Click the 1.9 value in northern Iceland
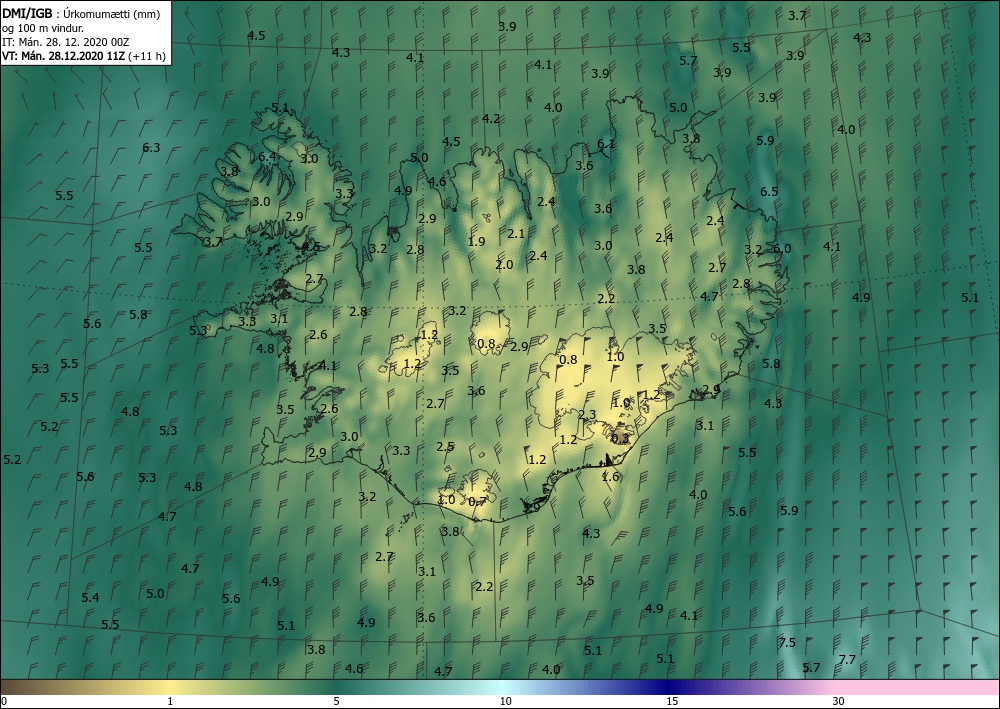Viewport: 1000px width, 709px height. (x=476, y=242)
